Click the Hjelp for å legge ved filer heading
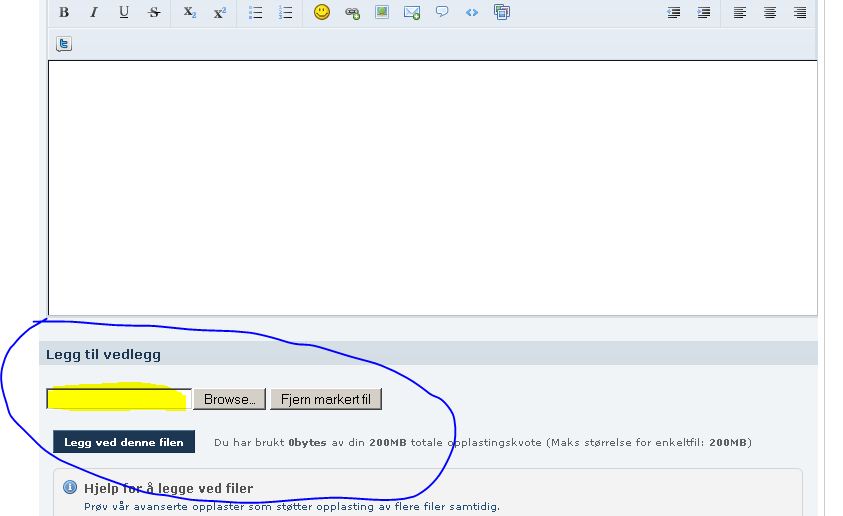The height and width of the screenshot is (516, 843). 168,488
